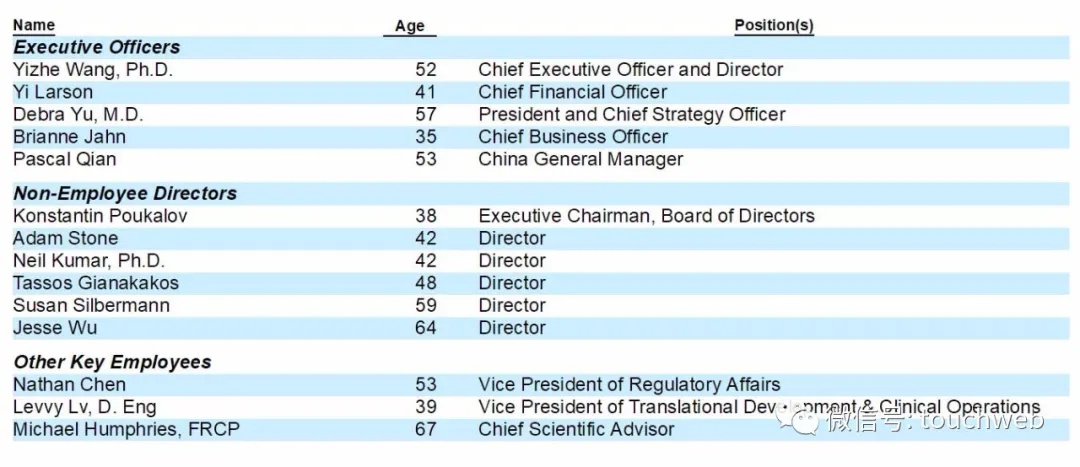The image size is (1080, 467).
Task: Click the Yi Larson row name
Action: click(52, 92)
